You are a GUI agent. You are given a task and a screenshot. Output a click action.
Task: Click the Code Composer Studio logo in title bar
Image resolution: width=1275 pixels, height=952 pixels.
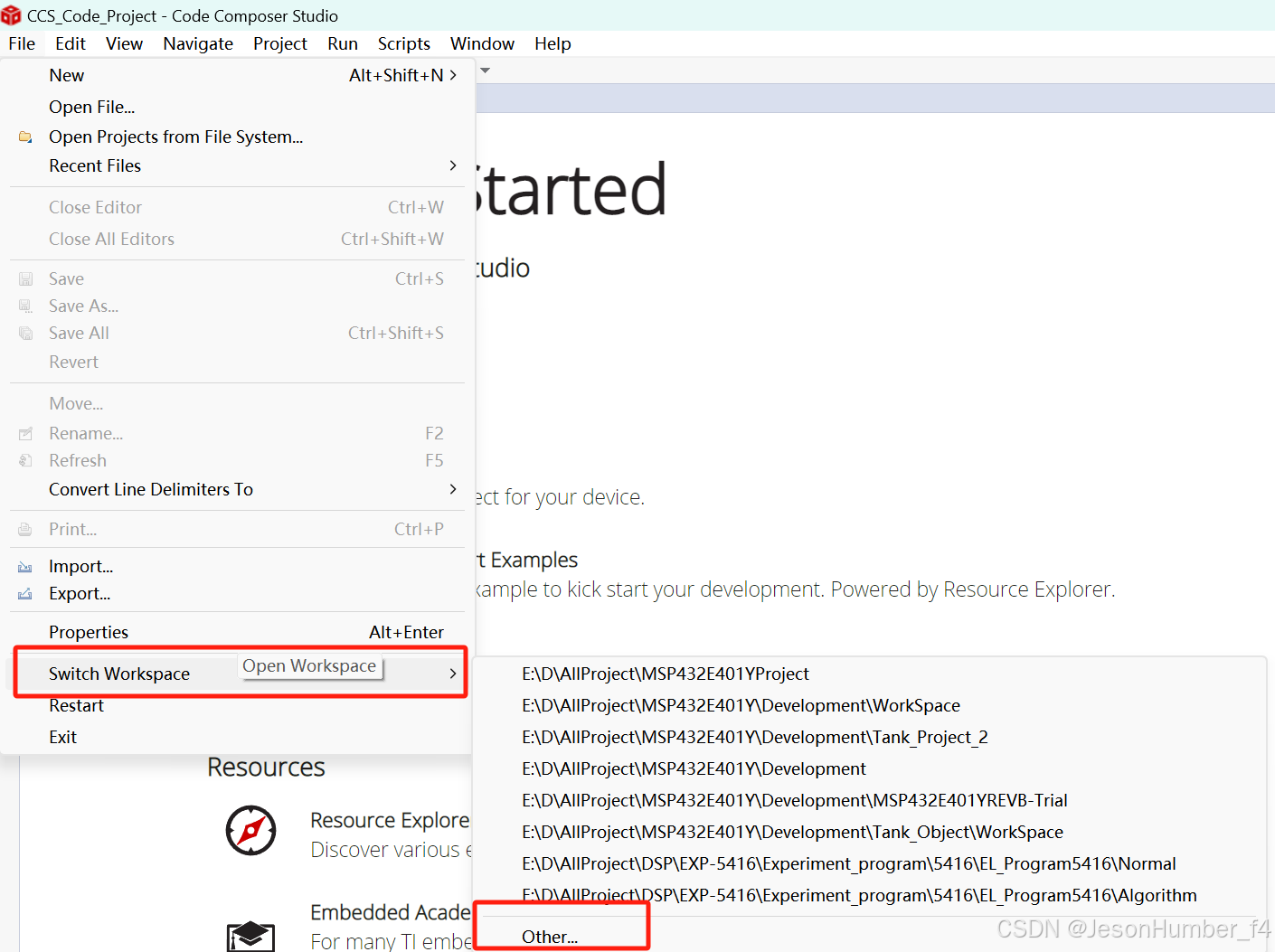(x=13, y=14)
